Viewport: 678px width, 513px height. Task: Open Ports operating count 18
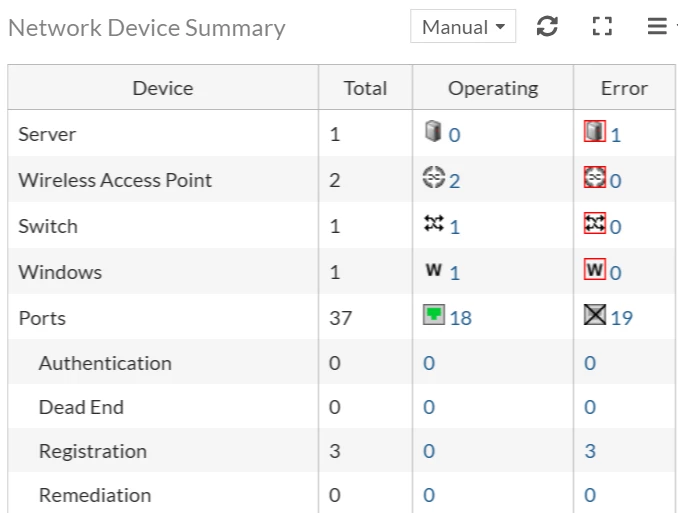click(x=461, y=318)
